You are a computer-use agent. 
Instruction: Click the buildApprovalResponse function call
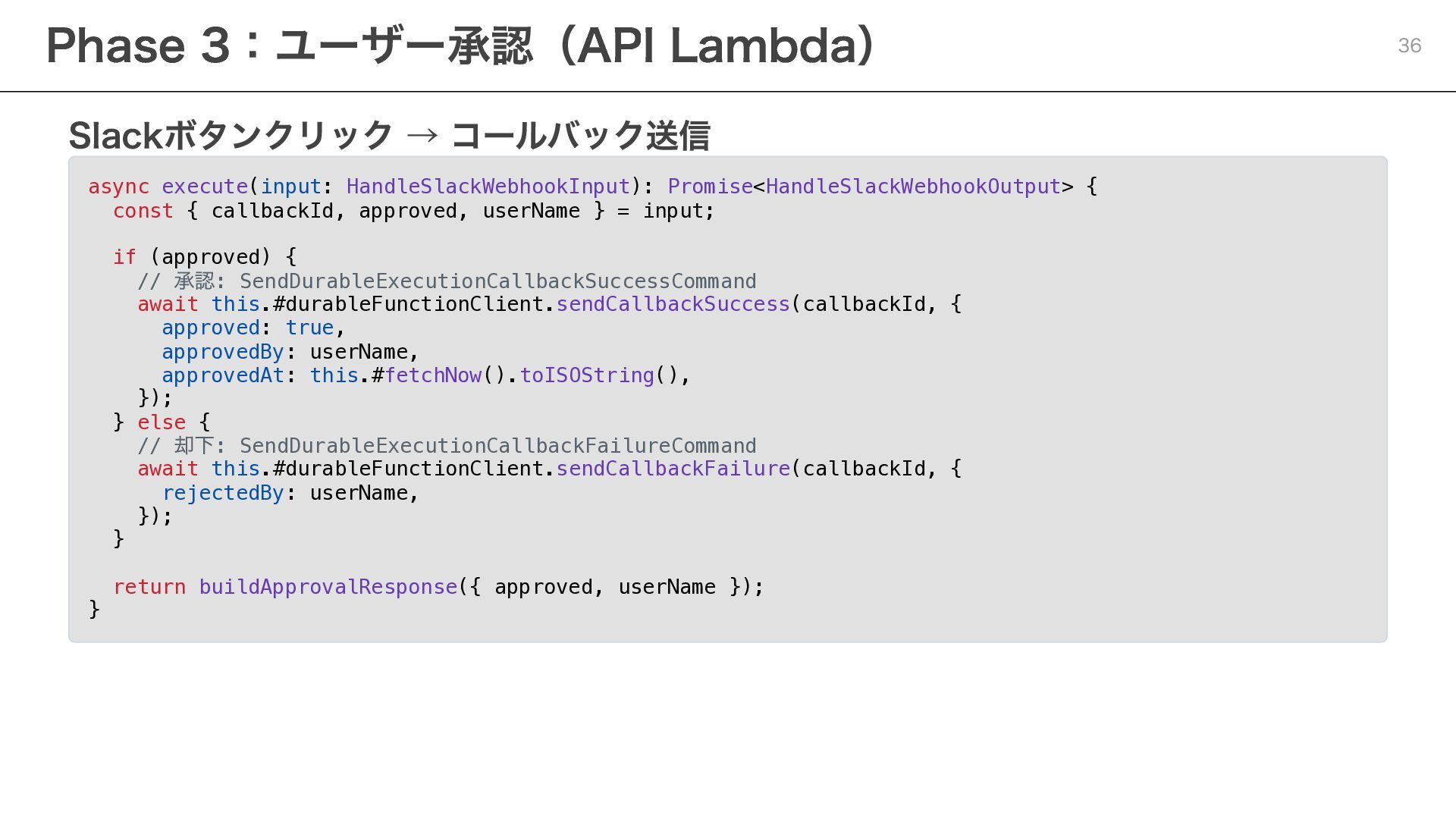pos(328,587)
